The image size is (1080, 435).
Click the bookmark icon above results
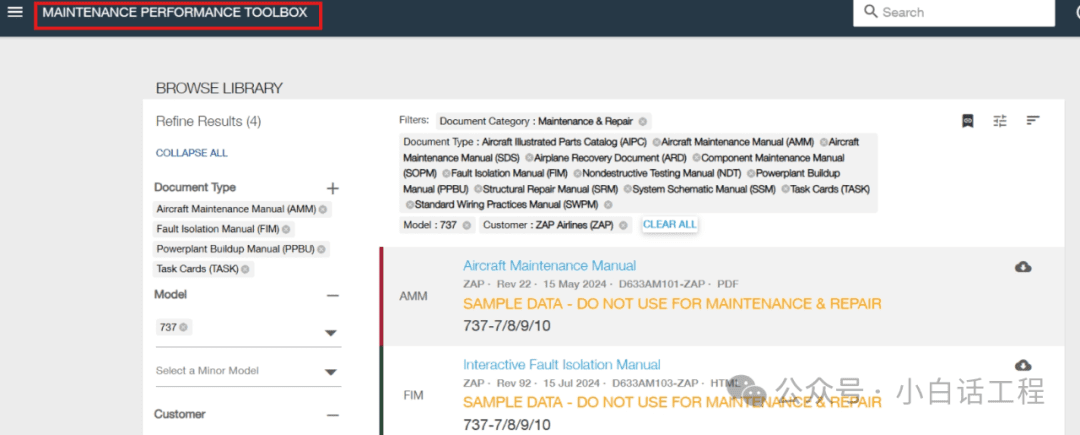tap(967, 121)
